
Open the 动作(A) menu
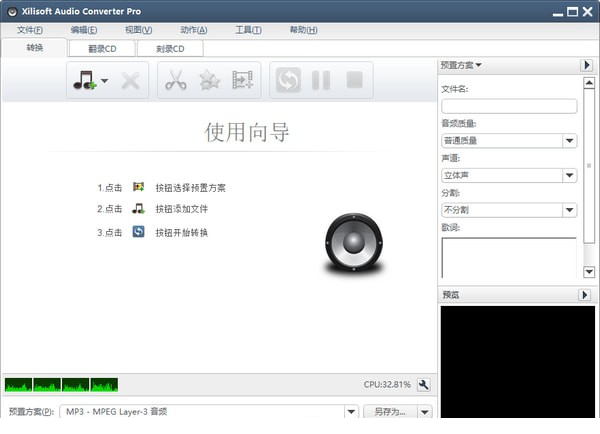pyautogui.click(x=194, y=30)
